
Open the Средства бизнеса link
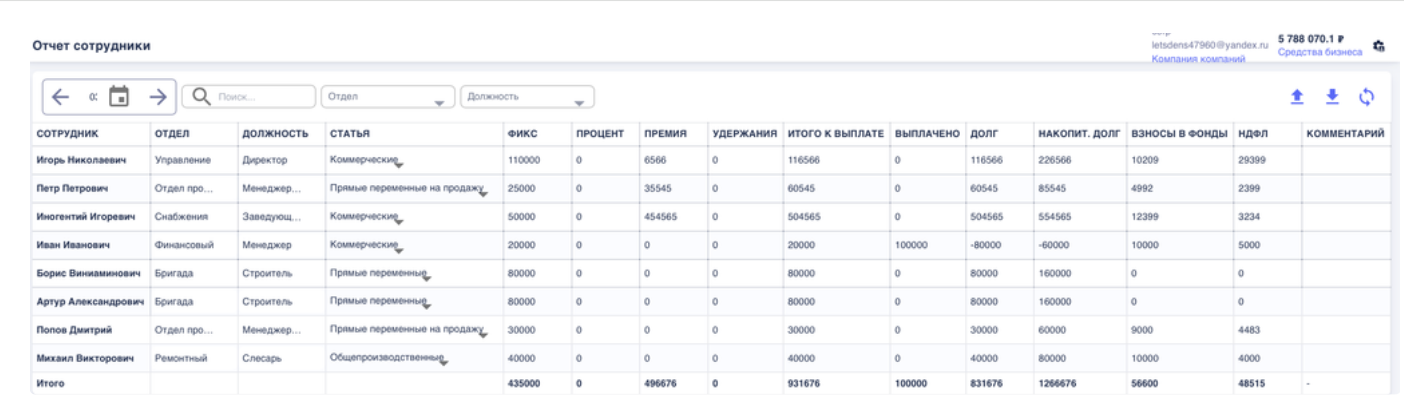1319,52
